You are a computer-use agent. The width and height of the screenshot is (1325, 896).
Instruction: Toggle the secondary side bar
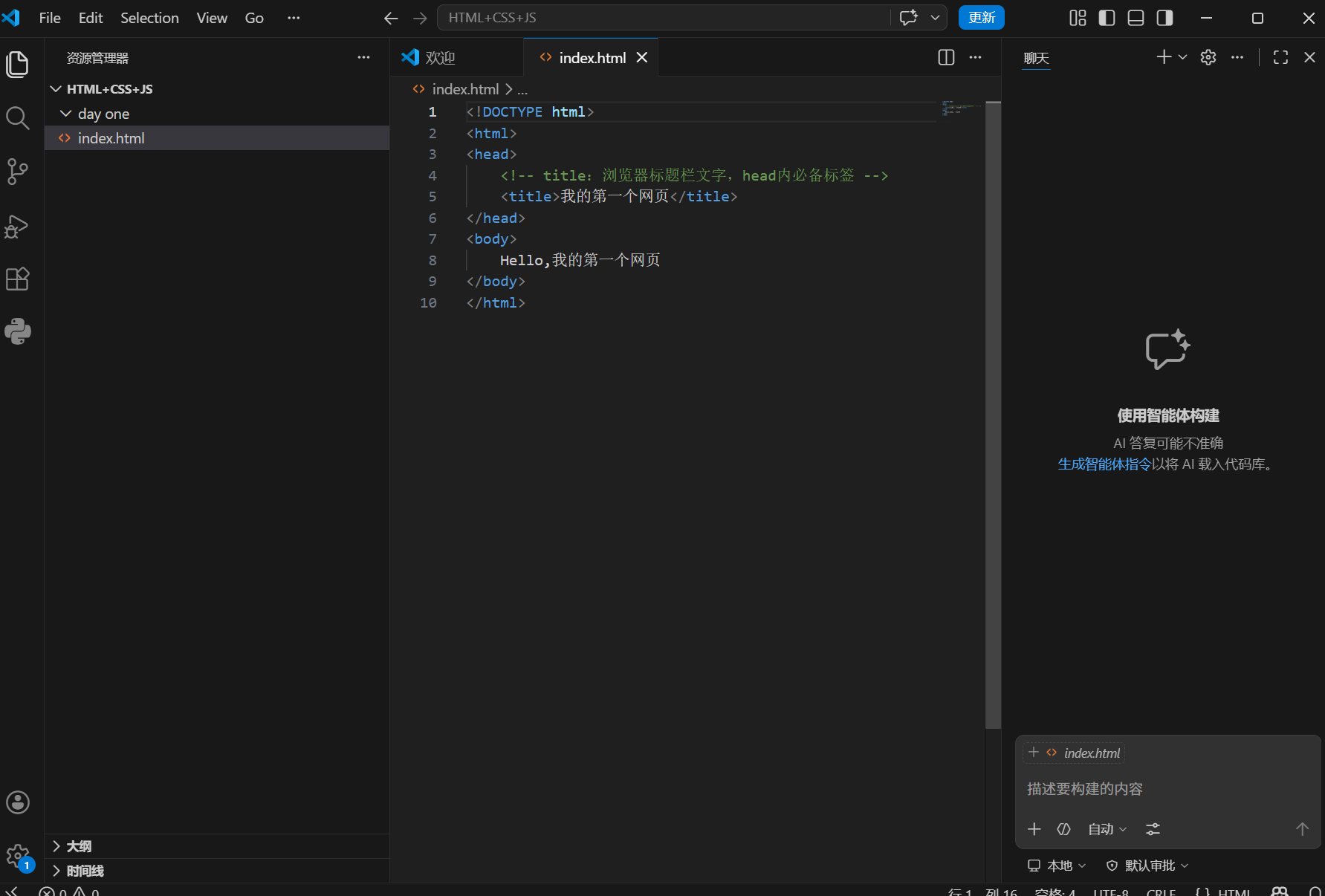(x=1164, y=18)
